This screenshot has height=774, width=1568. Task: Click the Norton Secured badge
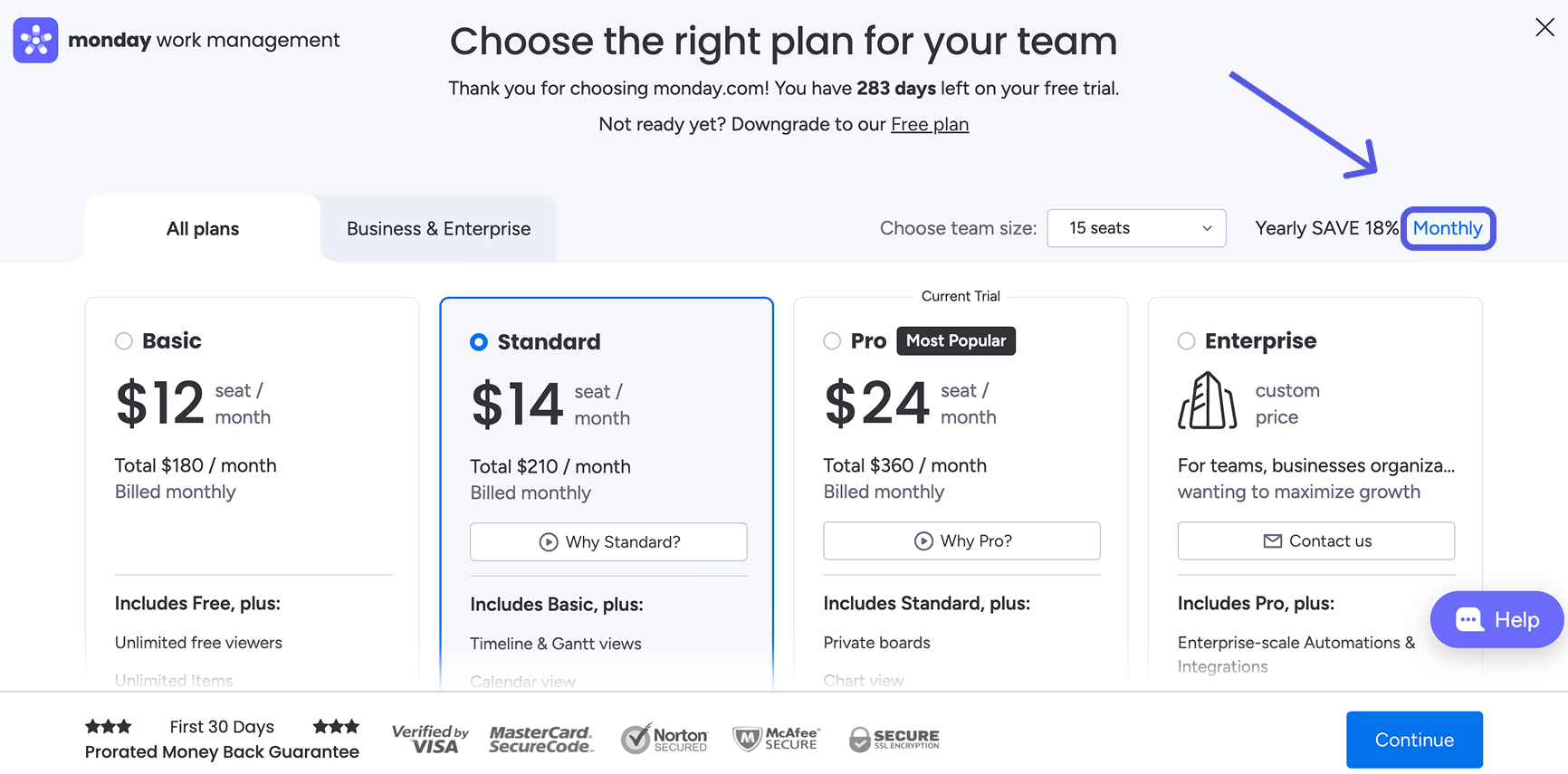pyautogui.click(x=664, y=739)
